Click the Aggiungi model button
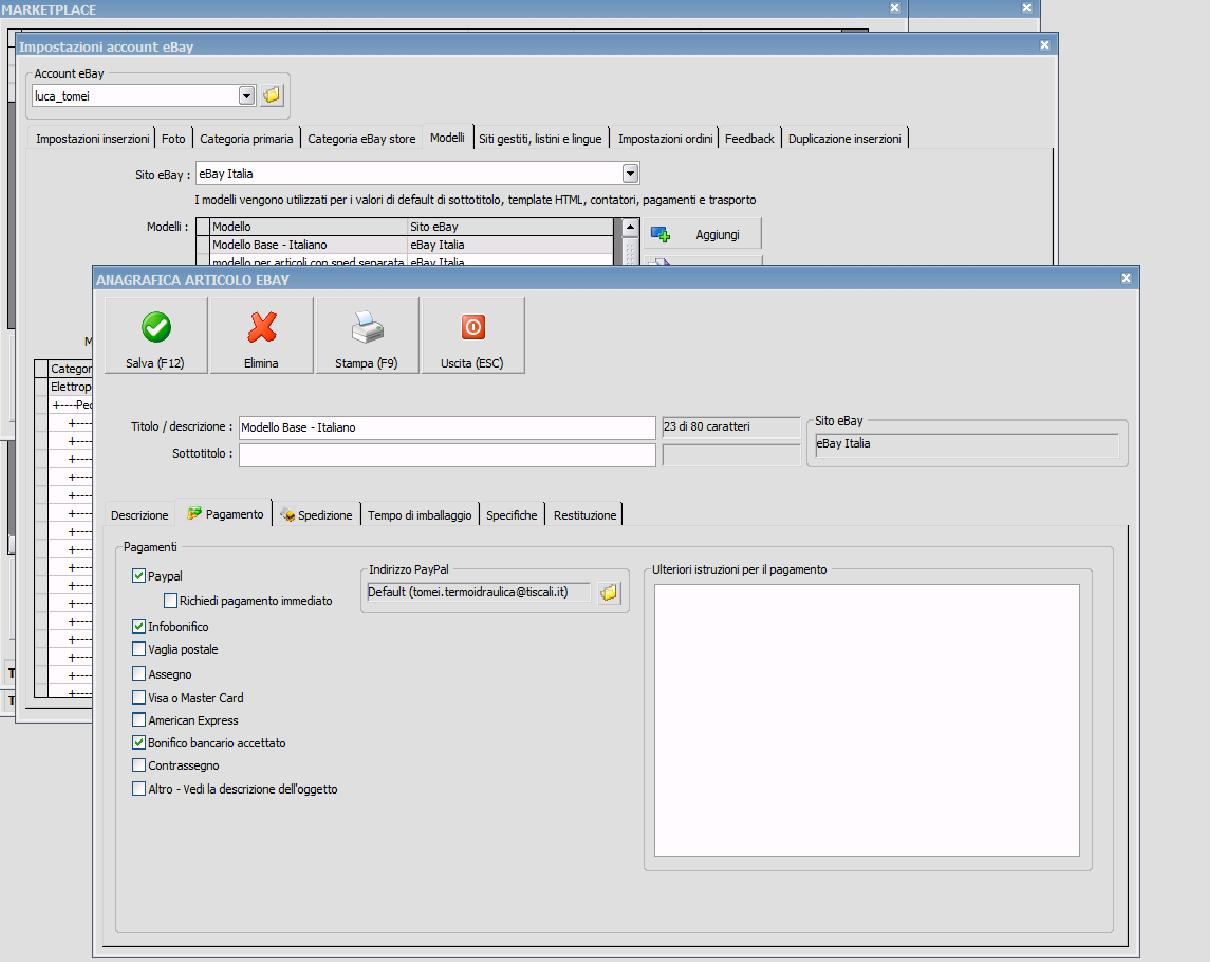This screenshot has height=962, width=1210. [x=703, y=234]
